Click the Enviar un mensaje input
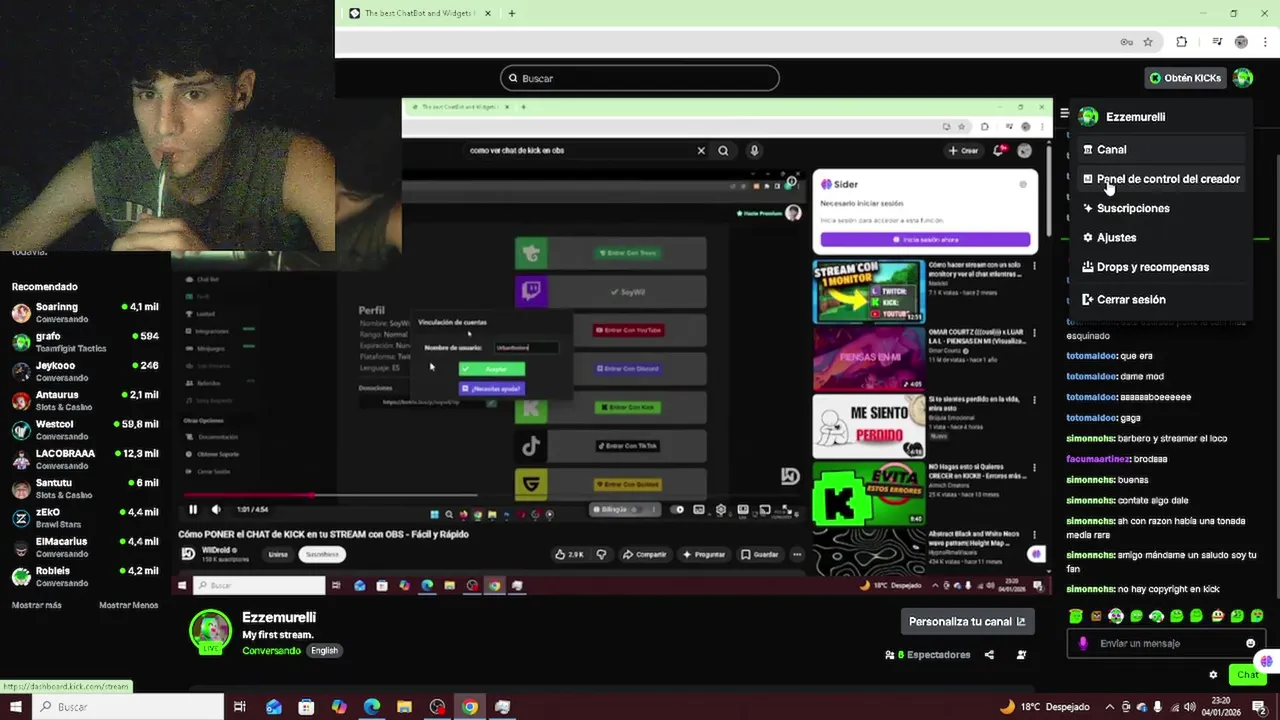This screenshot has height=720, width=1280. click(1165, 643)
